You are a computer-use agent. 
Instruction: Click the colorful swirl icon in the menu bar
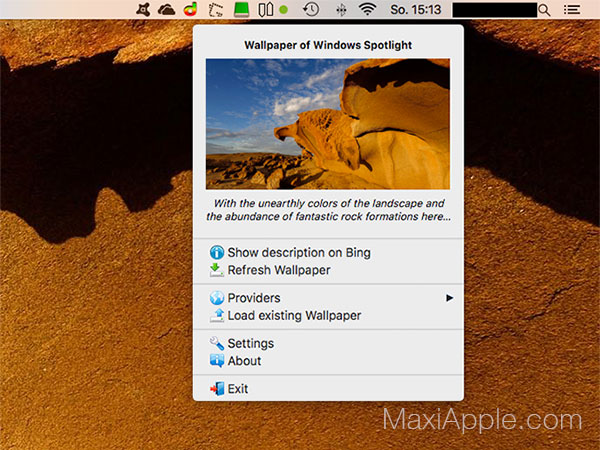(x=191, y=9)
